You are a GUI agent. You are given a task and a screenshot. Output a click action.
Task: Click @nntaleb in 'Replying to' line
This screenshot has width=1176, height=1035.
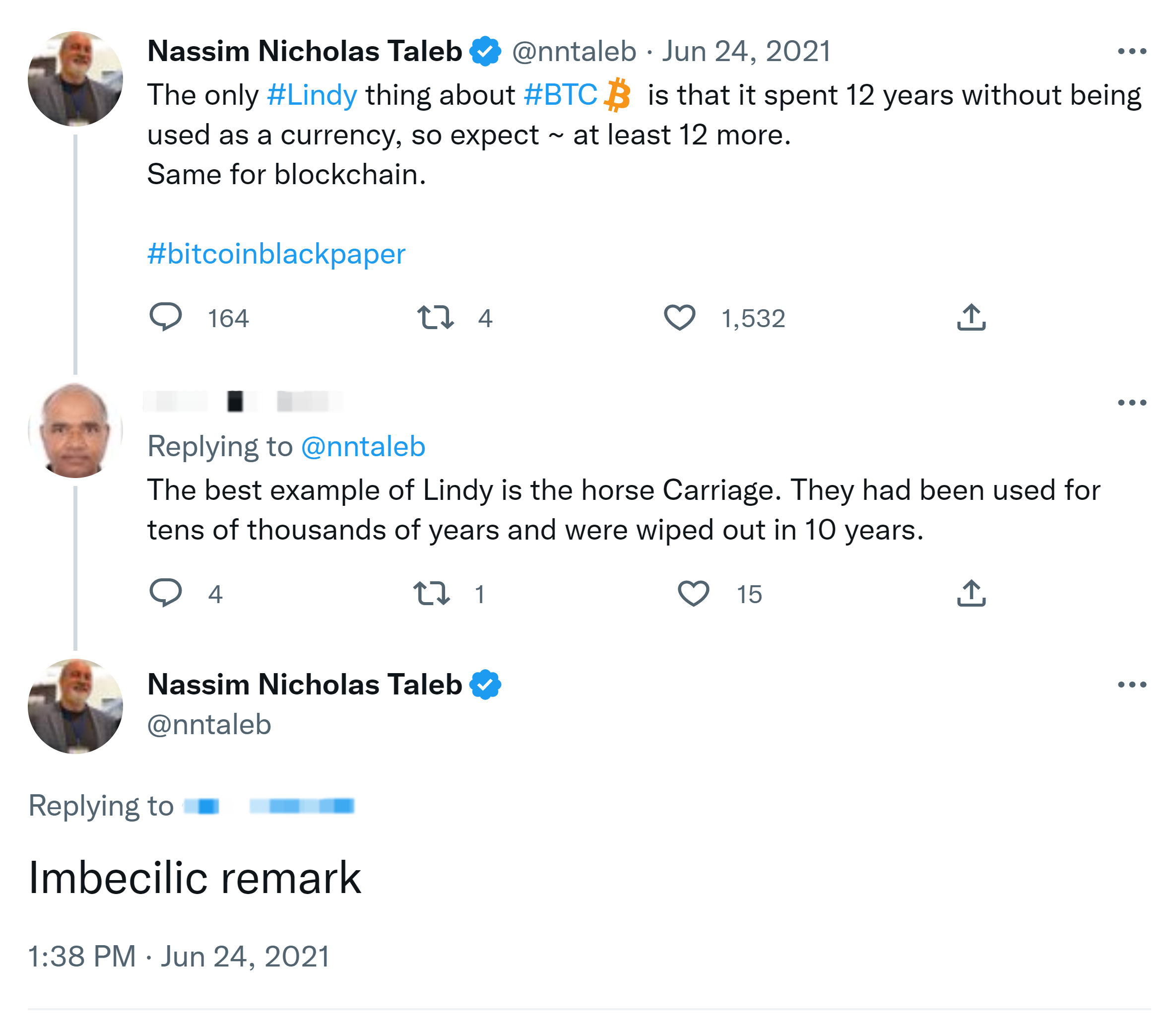[x=363, y=447]
